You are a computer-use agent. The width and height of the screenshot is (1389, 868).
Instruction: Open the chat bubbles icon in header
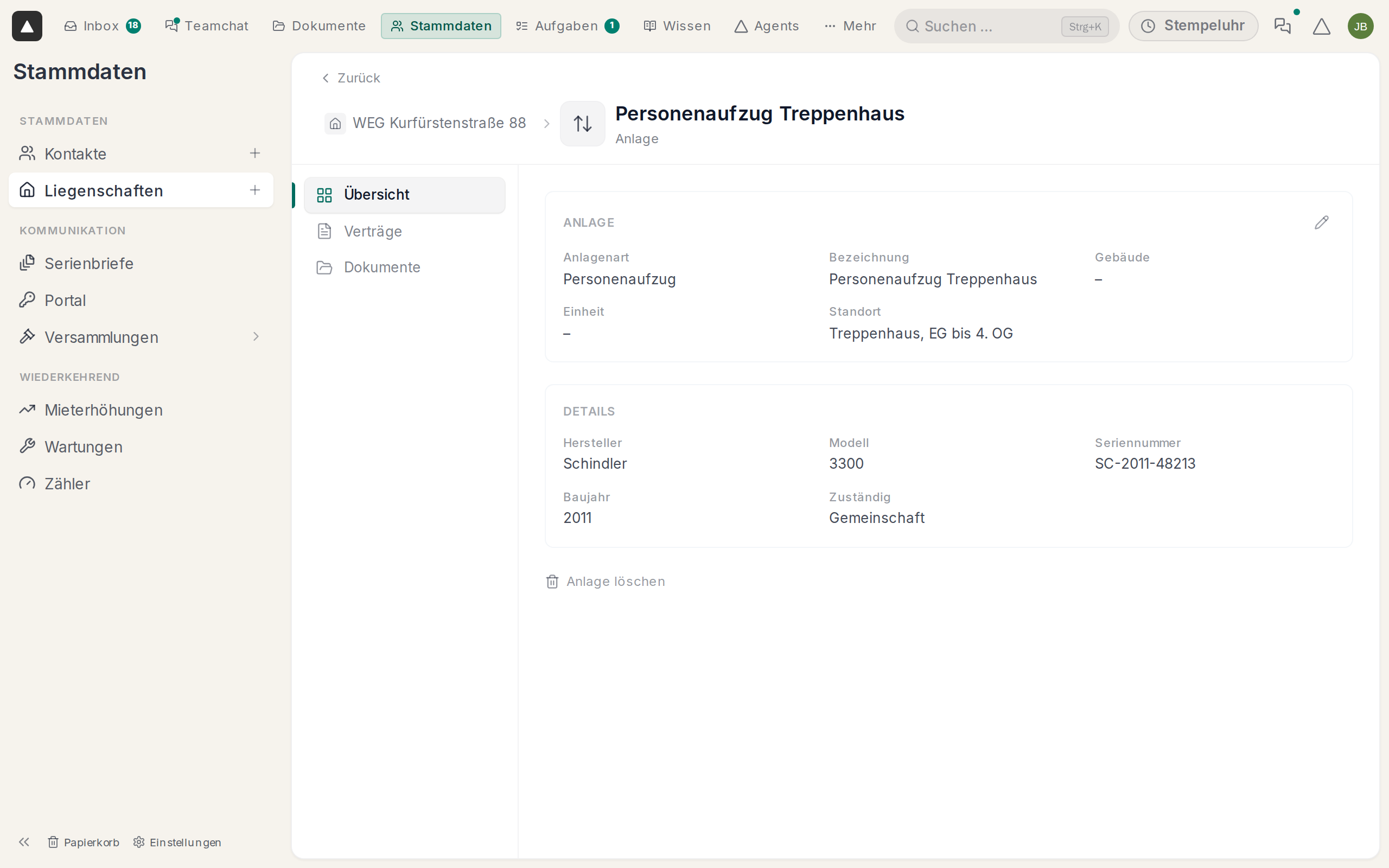point(1282,26)
